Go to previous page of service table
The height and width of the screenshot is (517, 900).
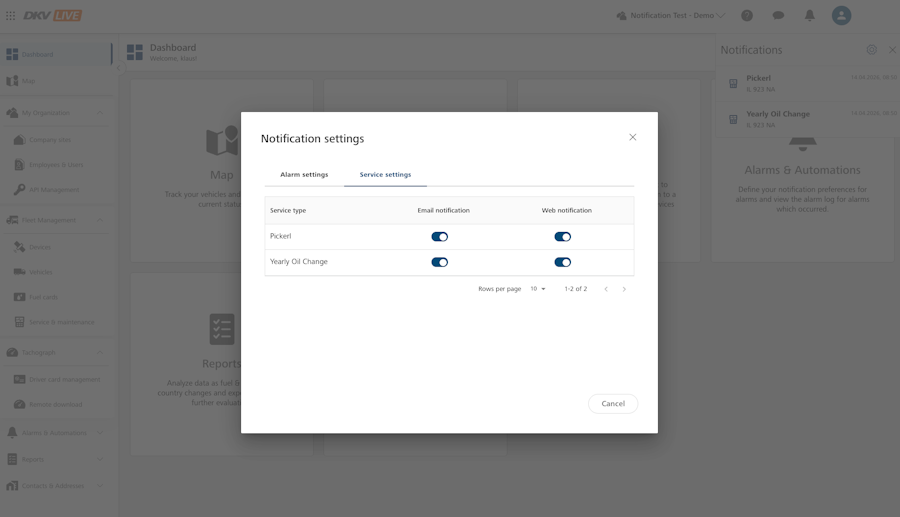click(x=606, y=289)
